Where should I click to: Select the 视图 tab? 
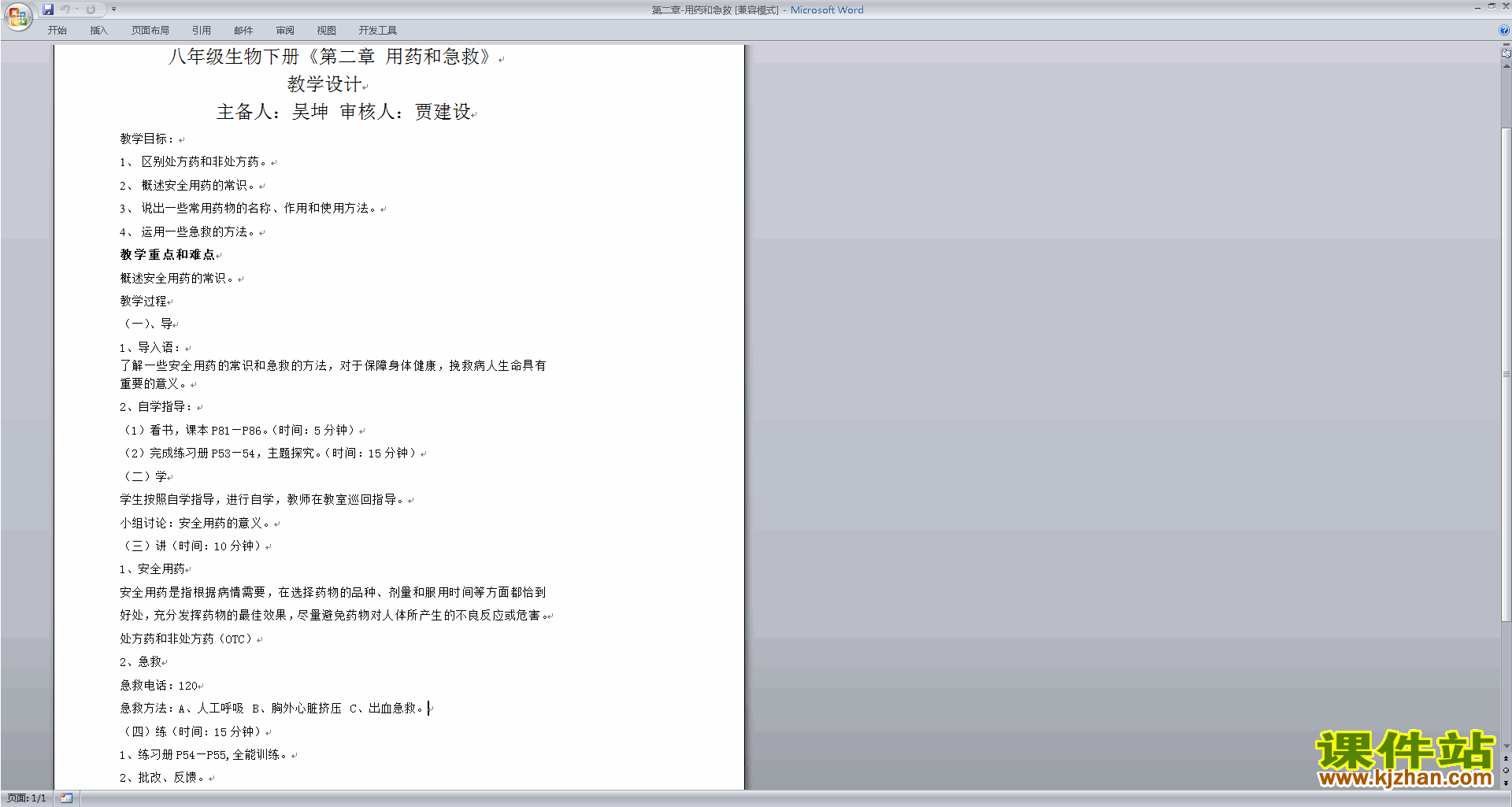pyautogui.click(x=326, y=31)
